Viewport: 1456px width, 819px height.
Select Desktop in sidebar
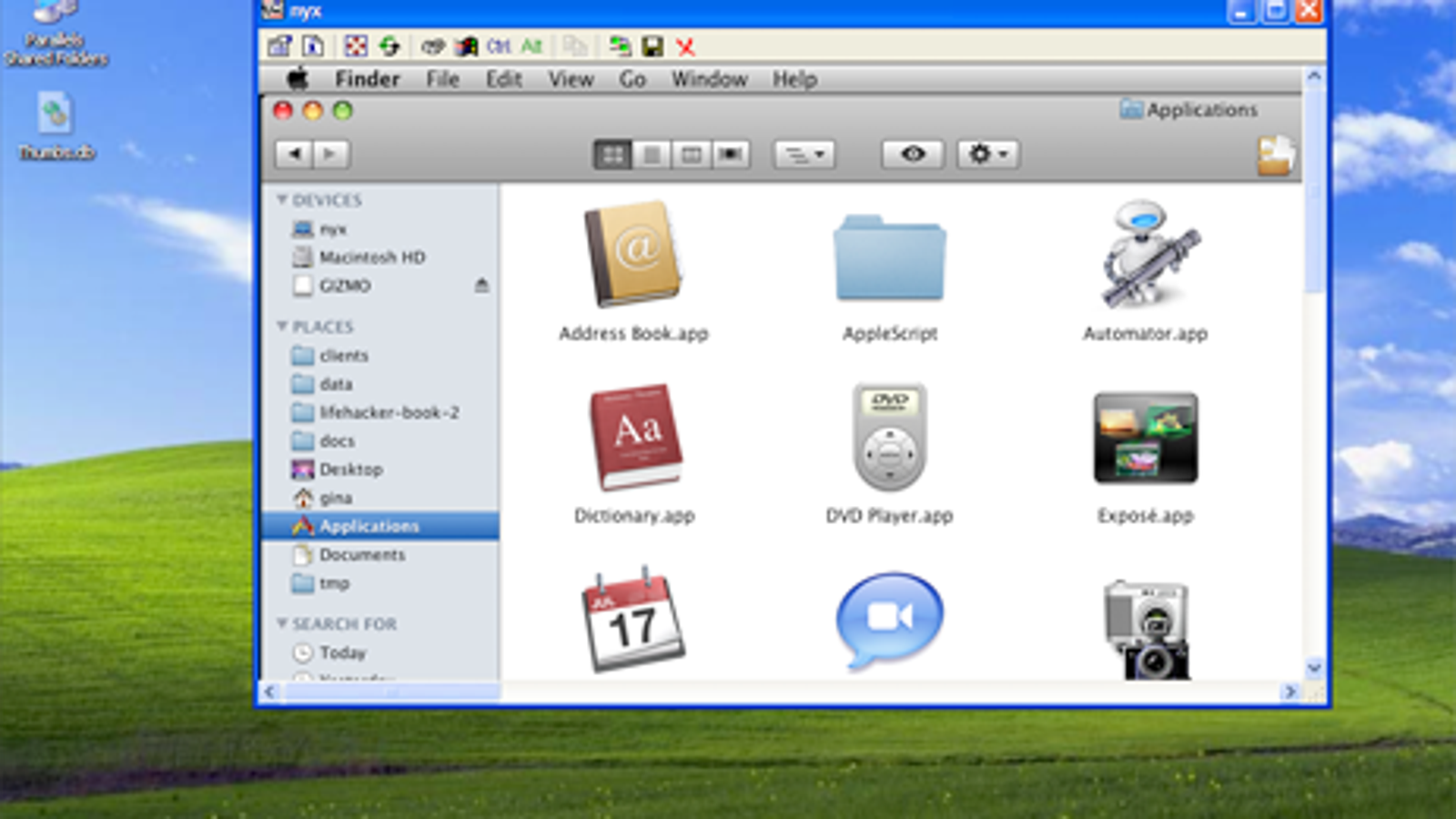379,470
